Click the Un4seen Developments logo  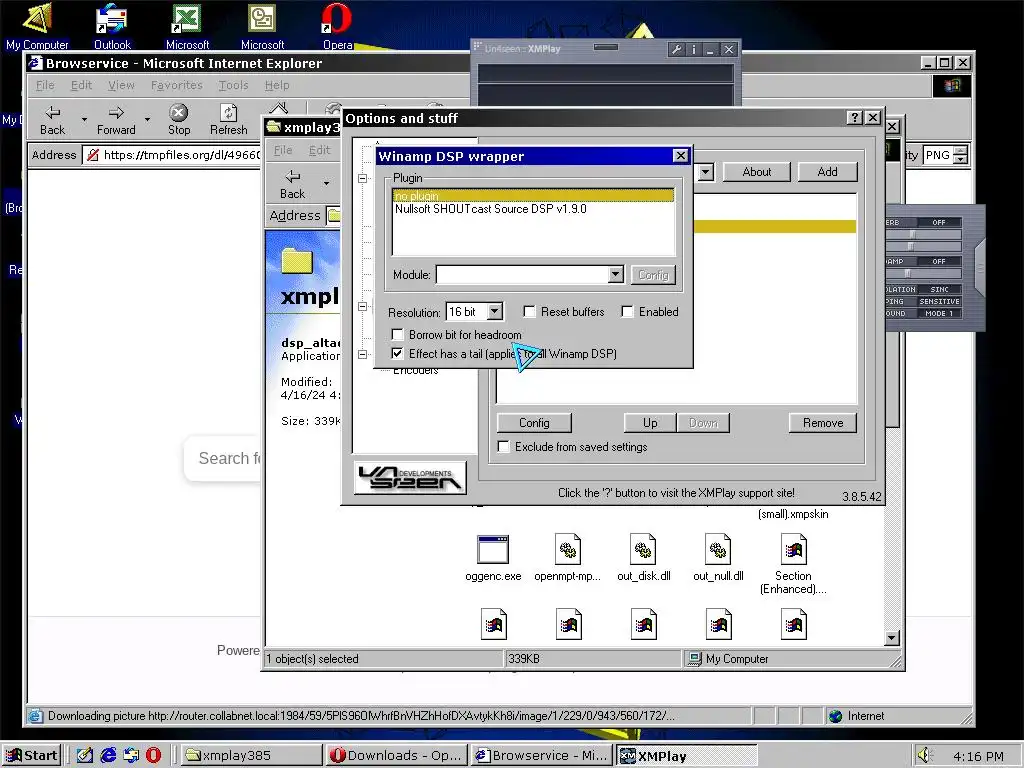tap(410, 478)
